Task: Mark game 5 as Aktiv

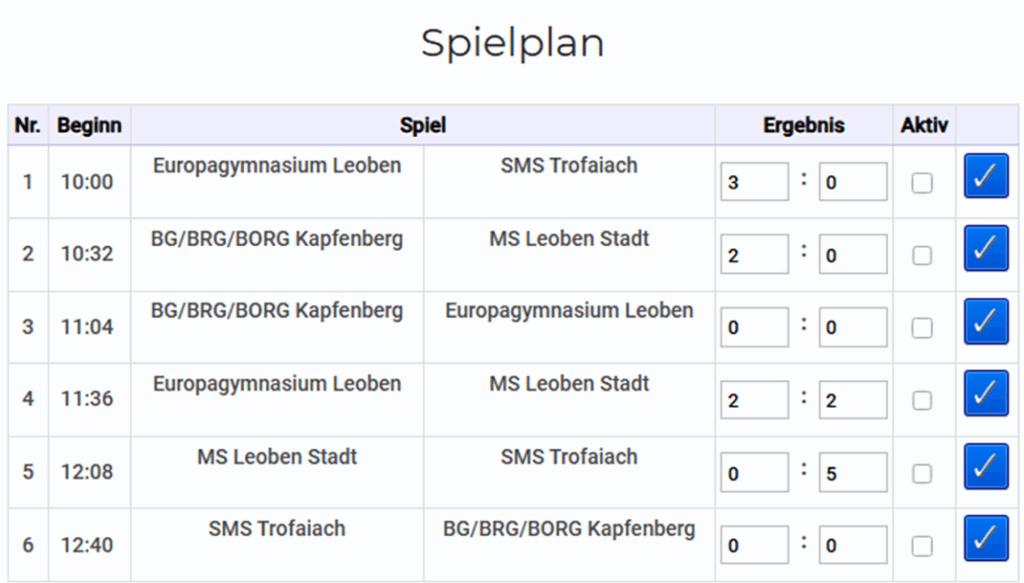Action: tap(922, 474)
